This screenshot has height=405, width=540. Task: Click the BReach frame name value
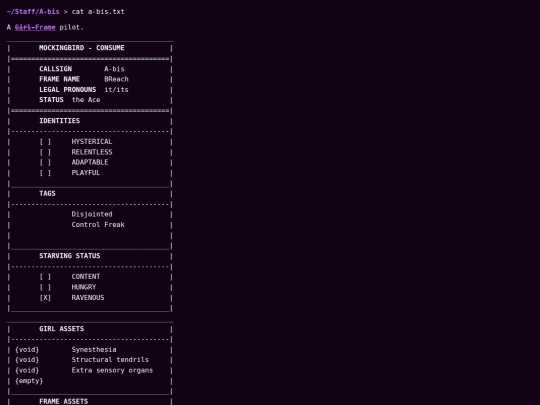(116, 79)
